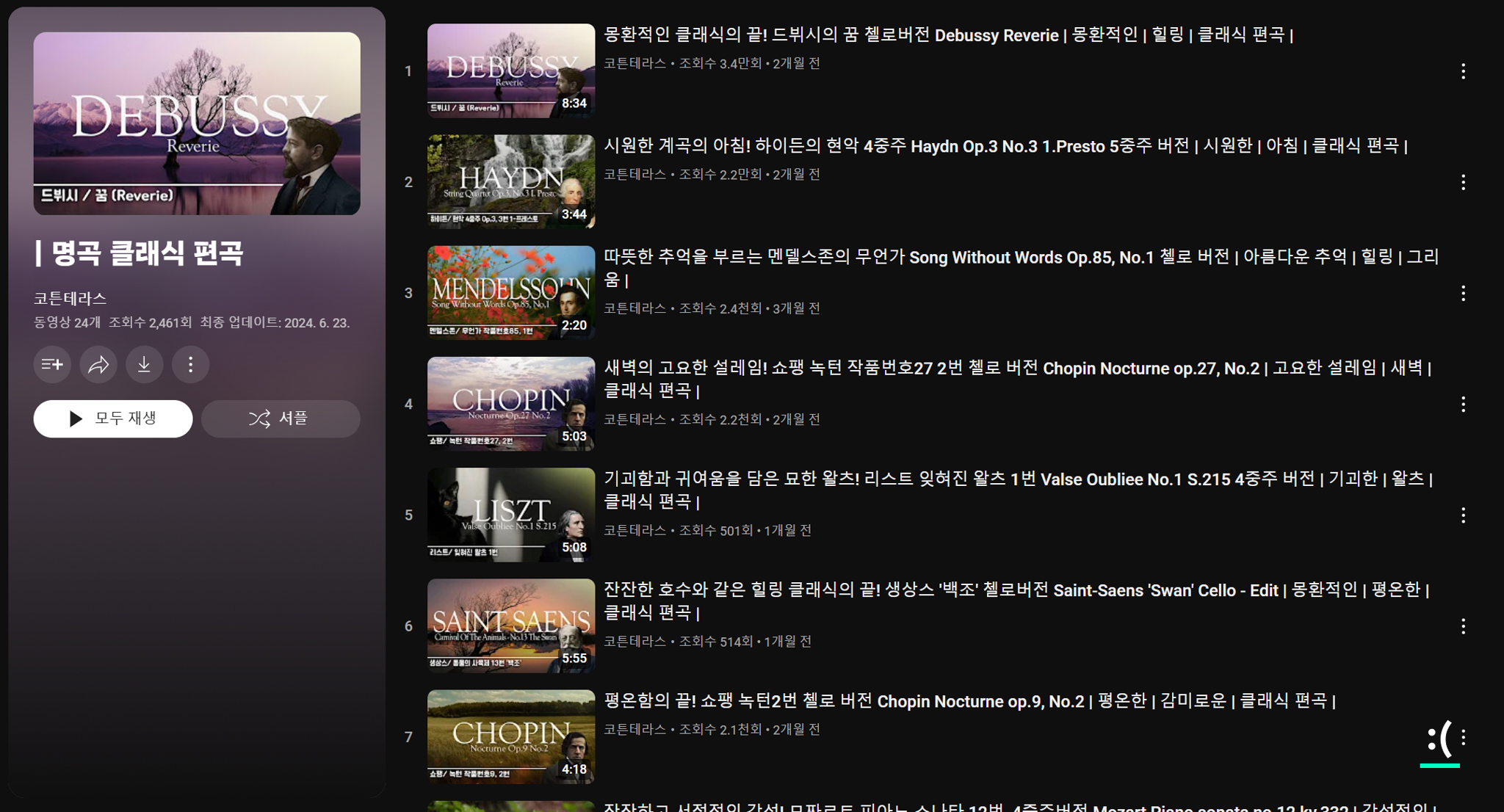Click the download playlist icon
Image resolution: width=1504 pixels, height=812 pixels.
coord(145,364)
